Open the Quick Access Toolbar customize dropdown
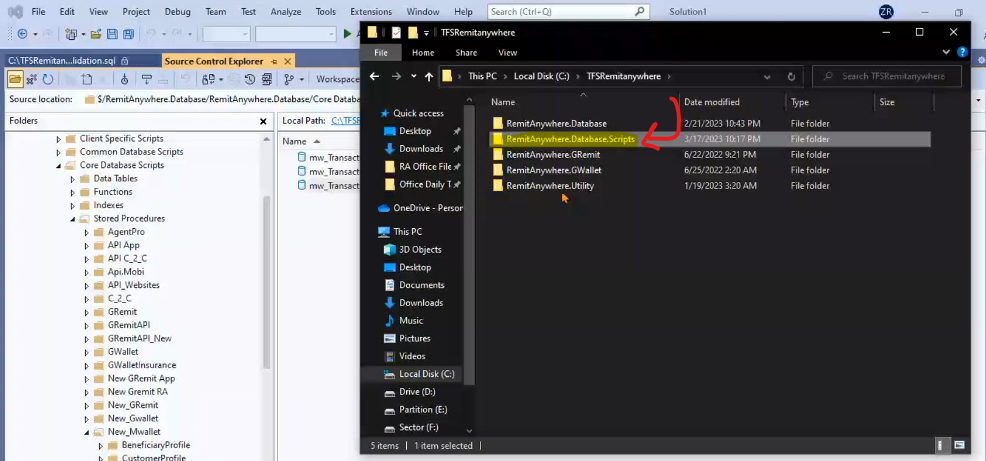 tap(426, 33)
